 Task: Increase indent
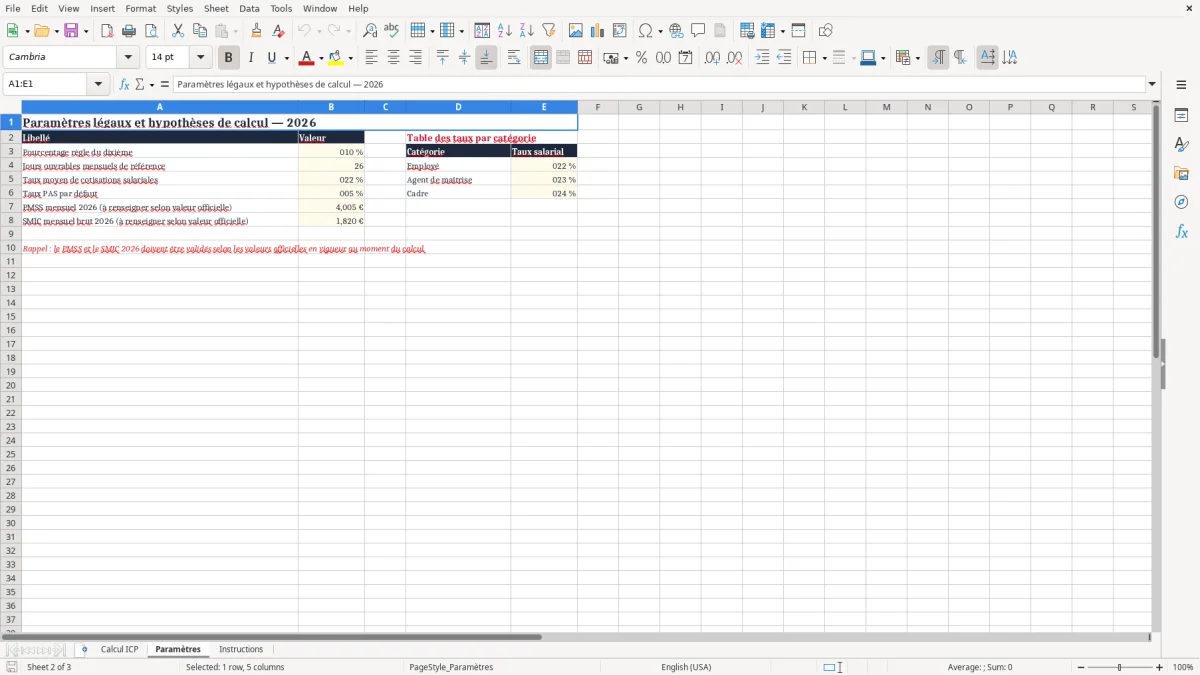point(762,58)
